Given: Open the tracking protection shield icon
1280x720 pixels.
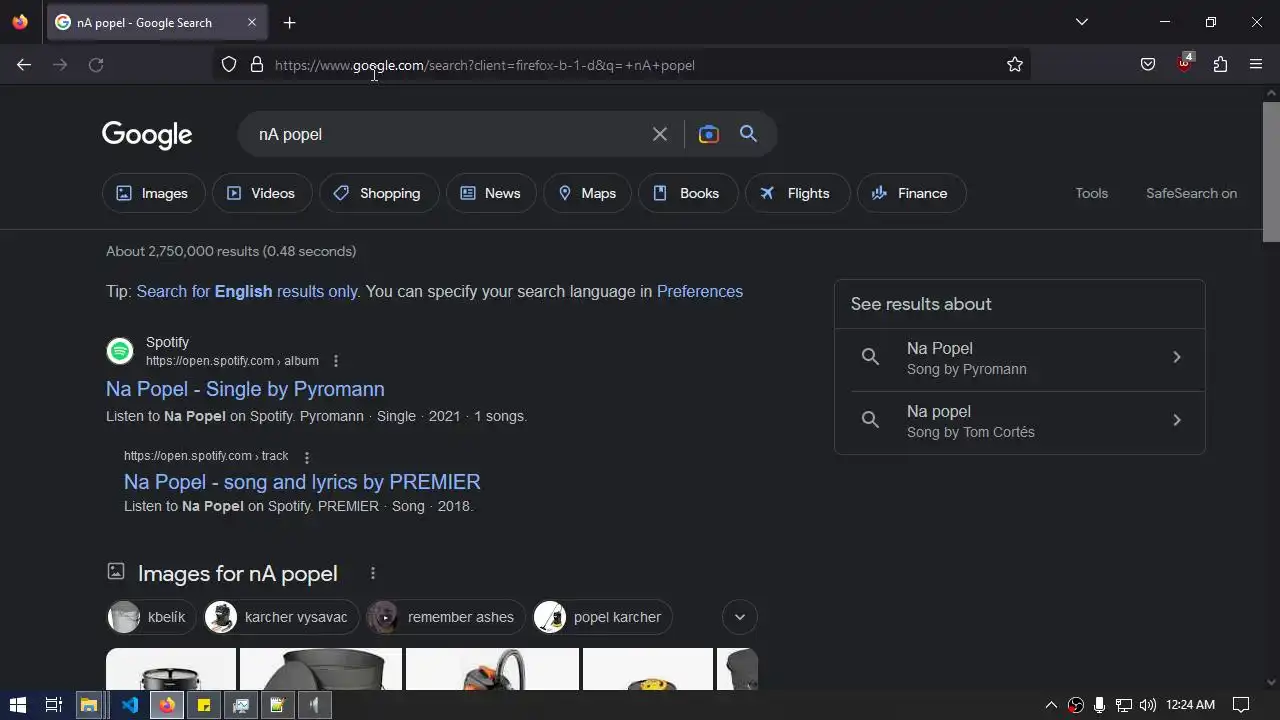Looking at the screenshot, I should point(229,65).
